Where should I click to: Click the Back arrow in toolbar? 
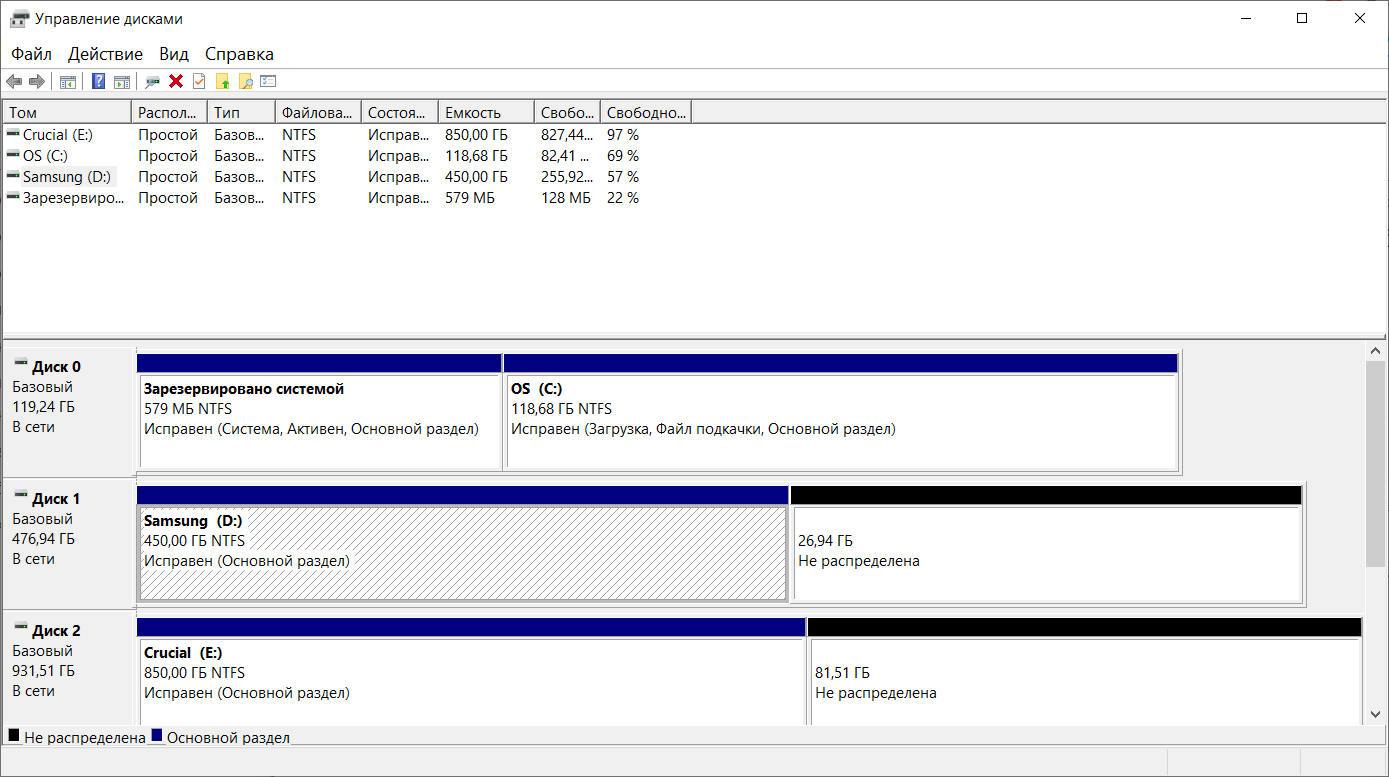point(14,81)
